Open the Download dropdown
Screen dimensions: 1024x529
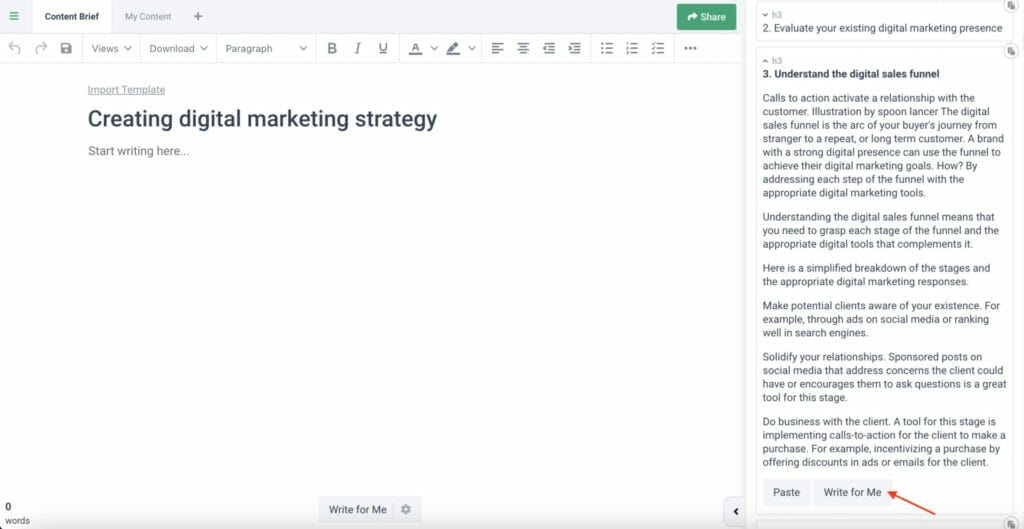pyautogui.click(x=178, y=48)
